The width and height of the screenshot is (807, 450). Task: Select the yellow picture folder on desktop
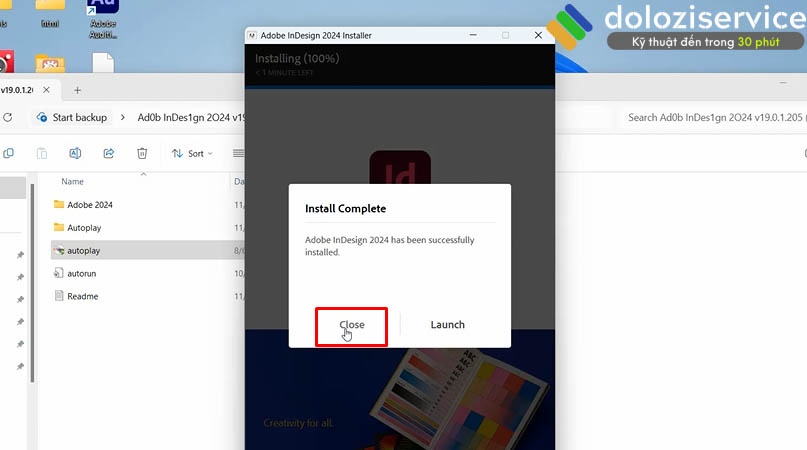pyautogui.click(x=50, y=63)
